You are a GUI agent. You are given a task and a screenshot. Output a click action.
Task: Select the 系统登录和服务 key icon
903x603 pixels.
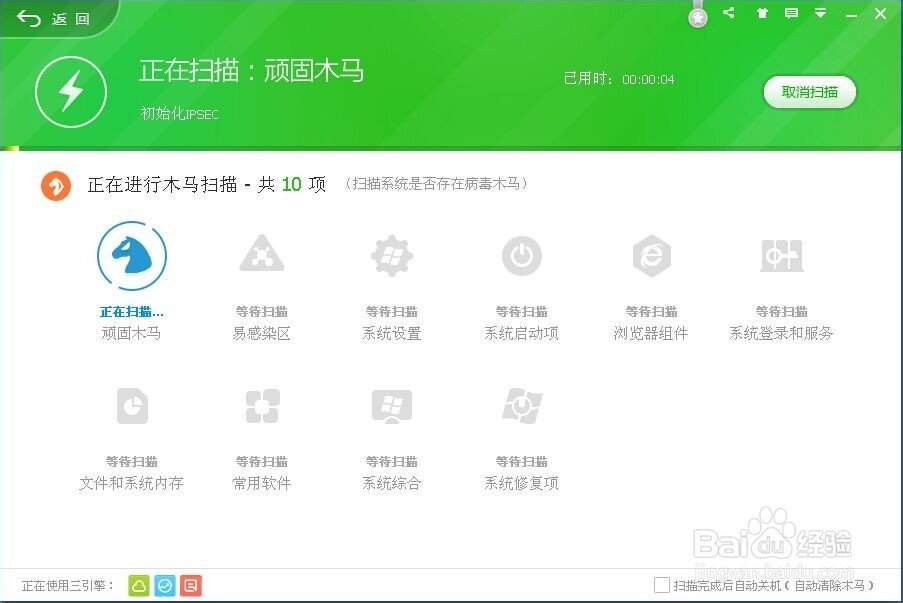(x=781, y=255)
